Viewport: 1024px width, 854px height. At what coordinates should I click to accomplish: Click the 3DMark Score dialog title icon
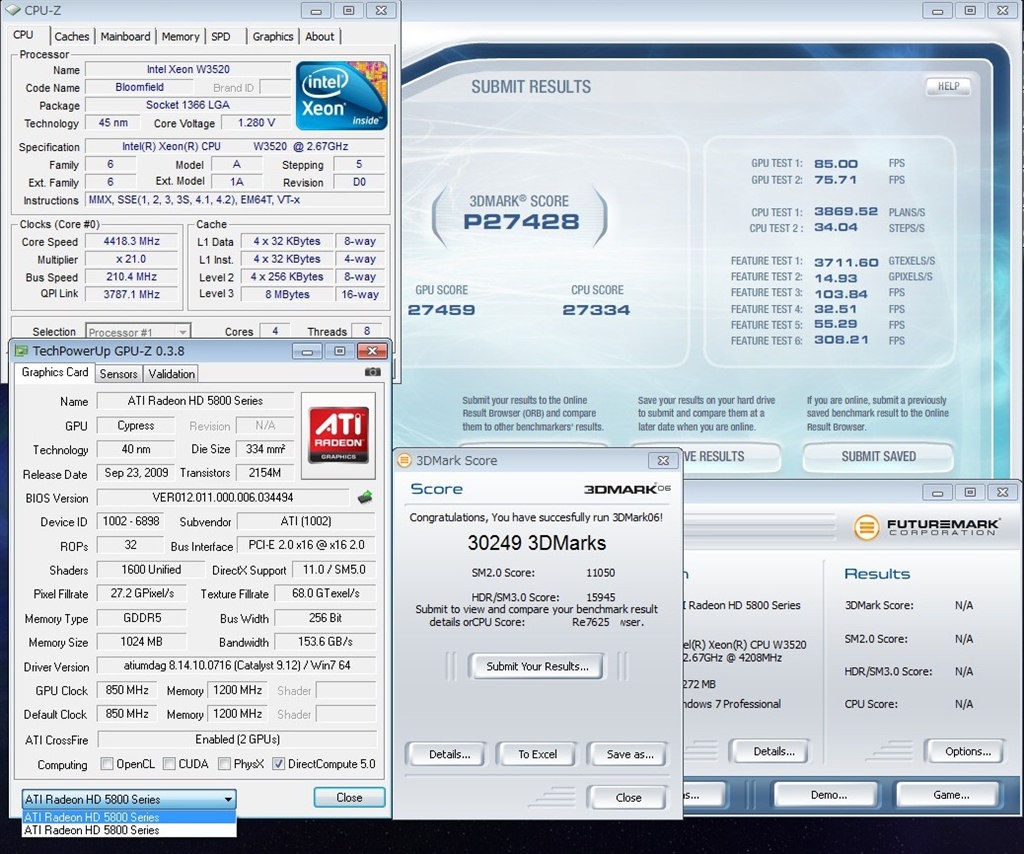(405, 460)
